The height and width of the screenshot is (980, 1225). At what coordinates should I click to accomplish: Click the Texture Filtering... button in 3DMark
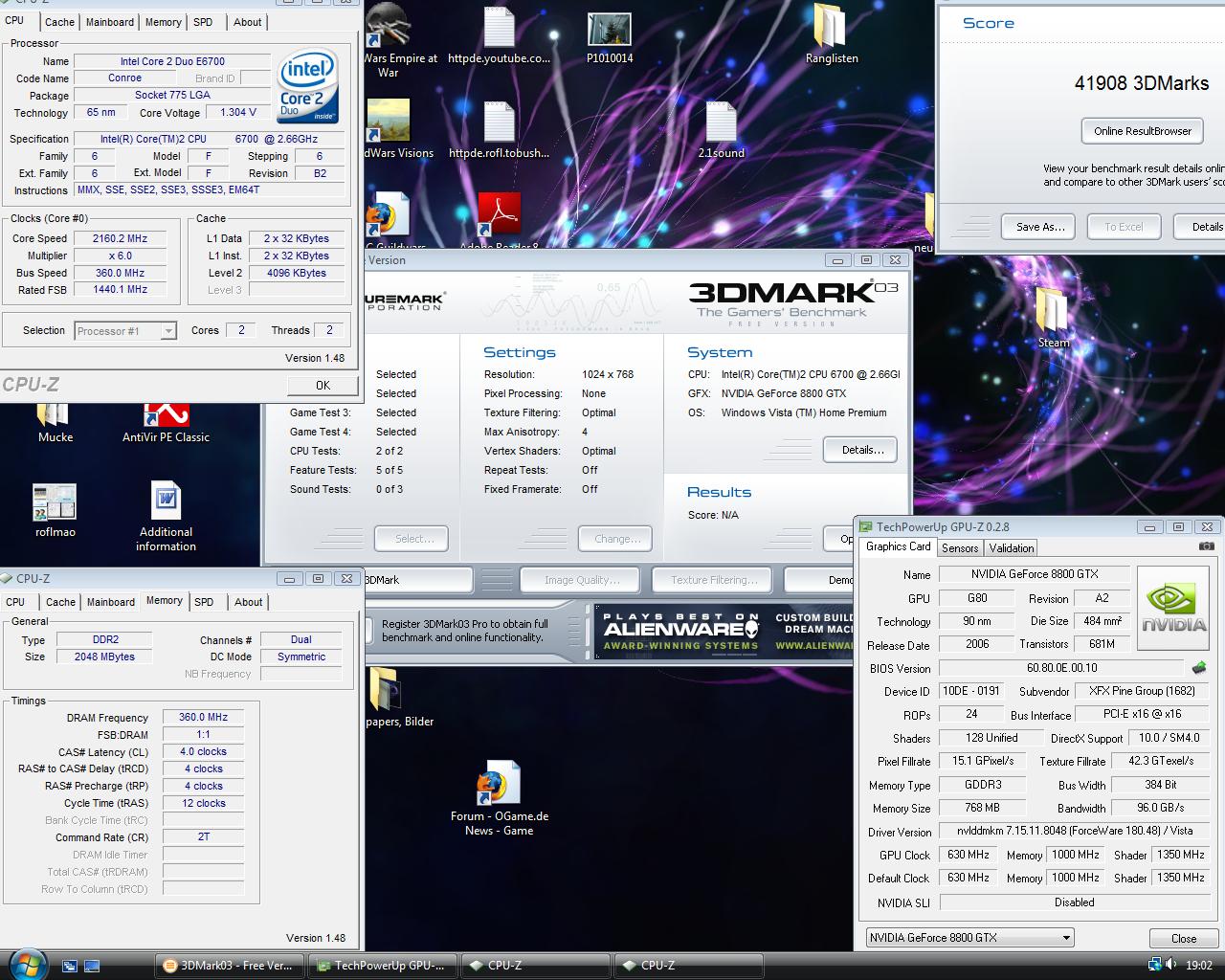click(714, 580)
